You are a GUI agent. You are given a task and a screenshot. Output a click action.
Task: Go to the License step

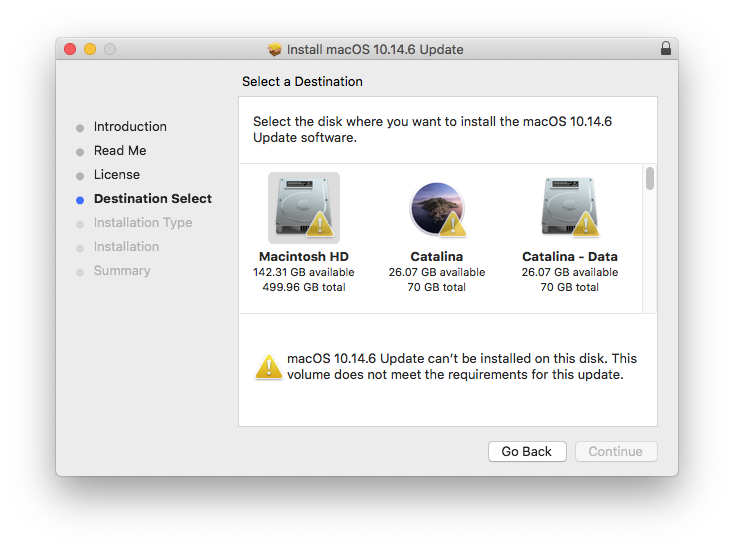[117, 174]
